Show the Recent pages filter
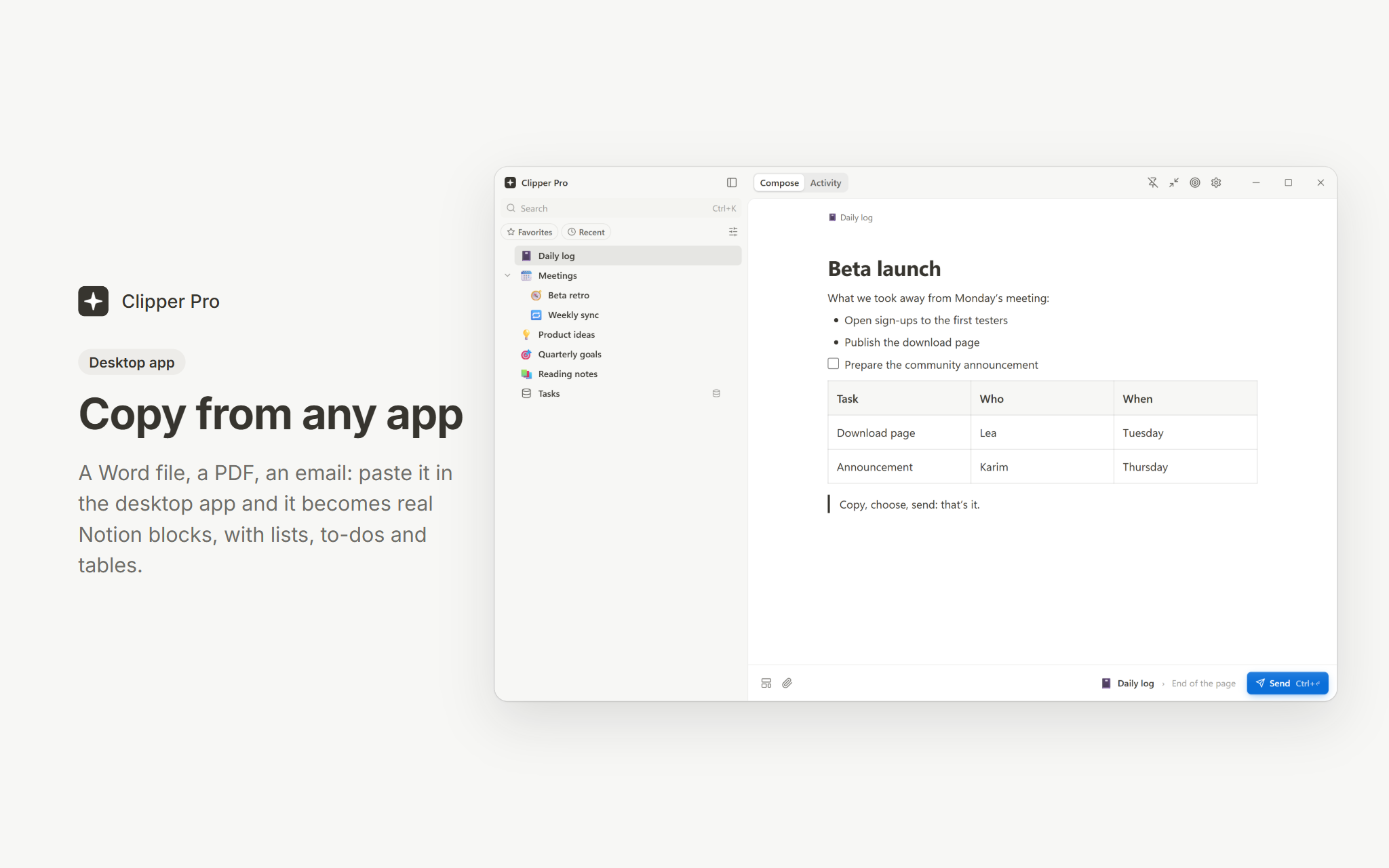1389x868 pixels. 586,232
